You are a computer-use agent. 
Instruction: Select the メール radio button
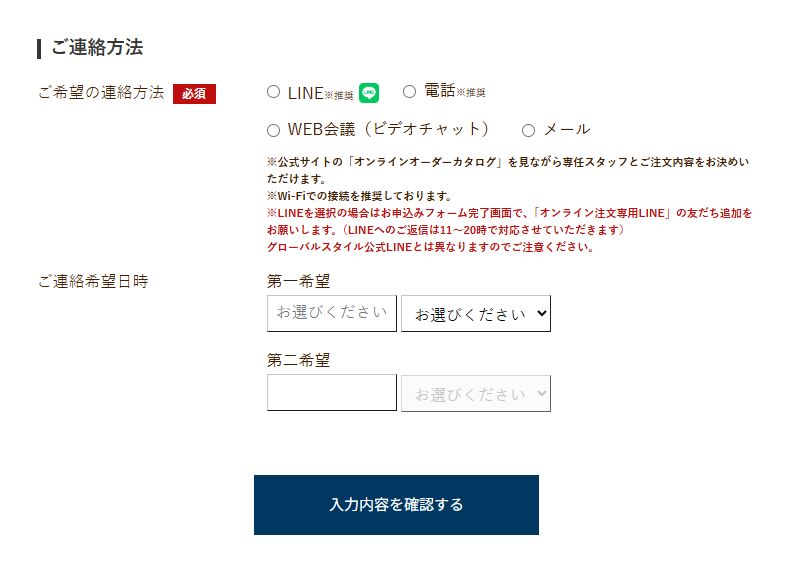[x=528, y=130]
